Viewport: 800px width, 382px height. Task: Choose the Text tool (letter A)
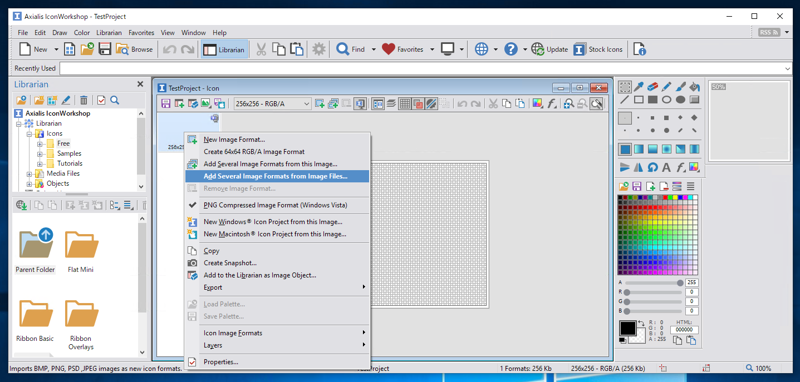pos(666,167)
